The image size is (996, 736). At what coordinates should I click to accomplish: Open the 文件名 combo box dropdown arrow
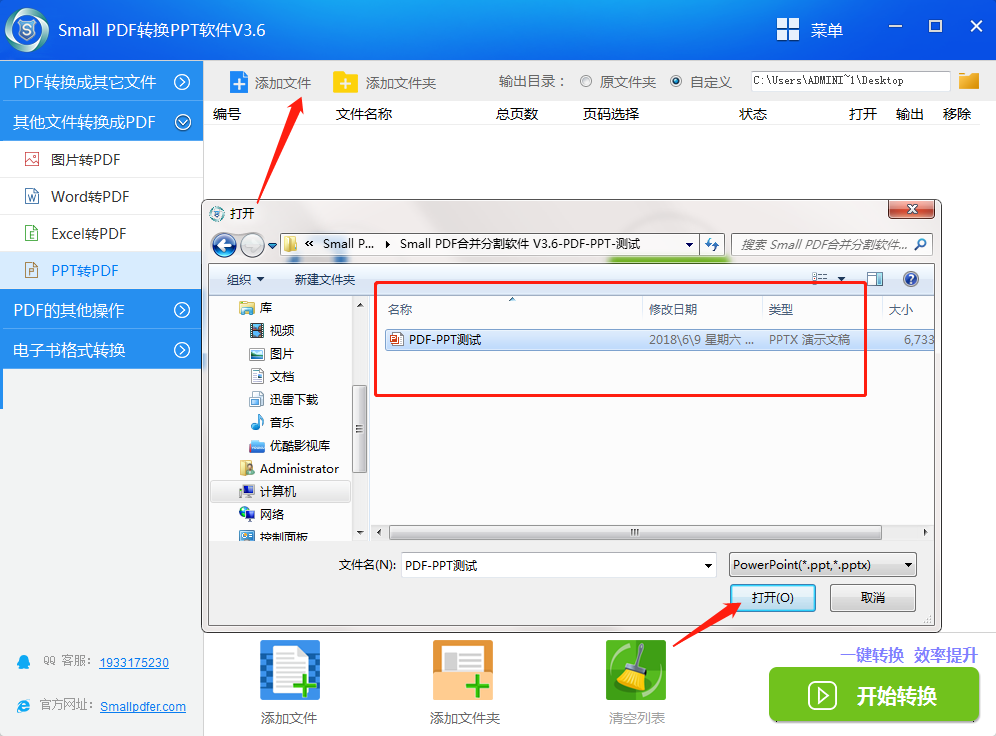pos(708,565)
